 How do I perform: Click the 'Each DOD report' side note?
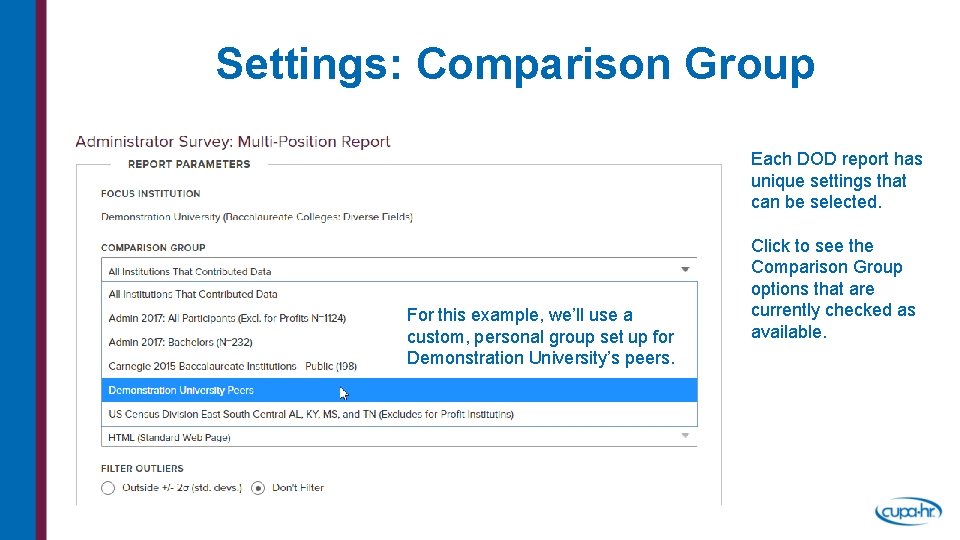836,180
